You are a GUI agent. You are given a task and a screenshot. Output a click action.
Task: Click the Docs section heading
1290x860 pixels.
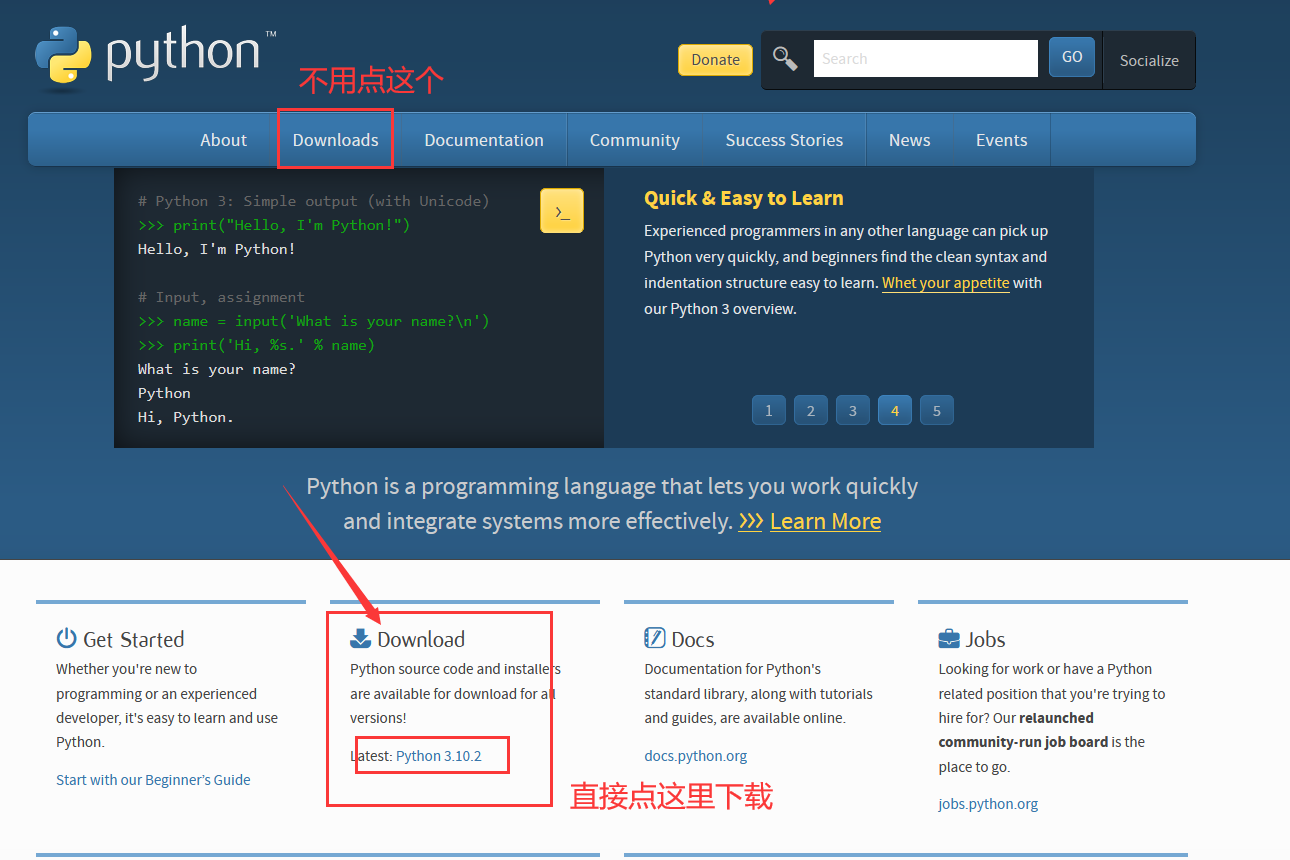coord(693,639)
